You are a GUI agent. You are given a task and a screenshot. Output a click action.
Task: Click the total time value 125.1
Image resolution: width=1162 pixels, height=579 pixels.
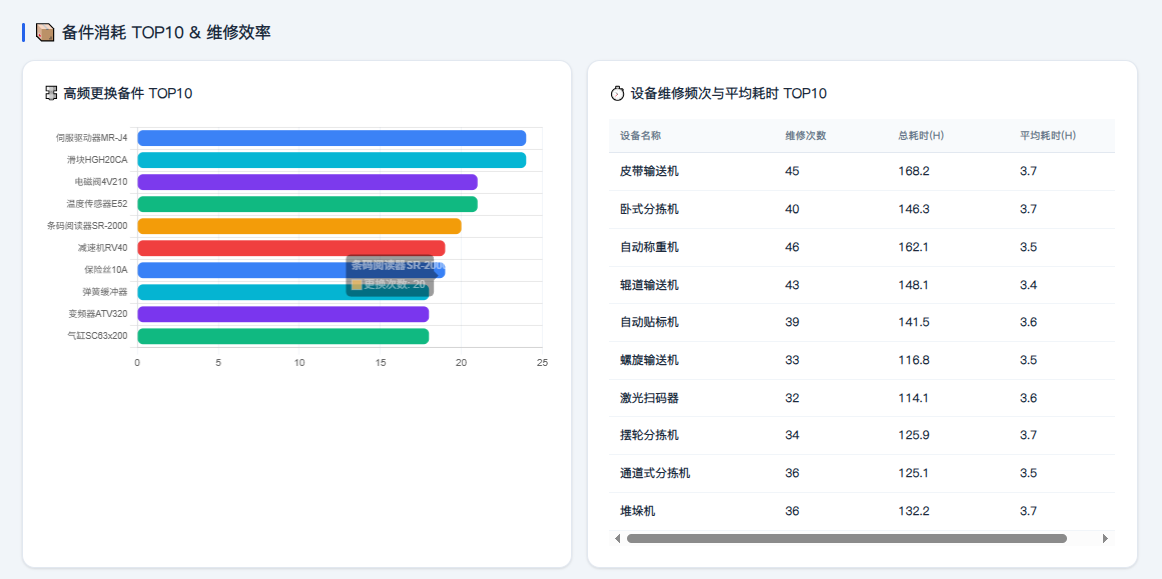click(914, 473)
